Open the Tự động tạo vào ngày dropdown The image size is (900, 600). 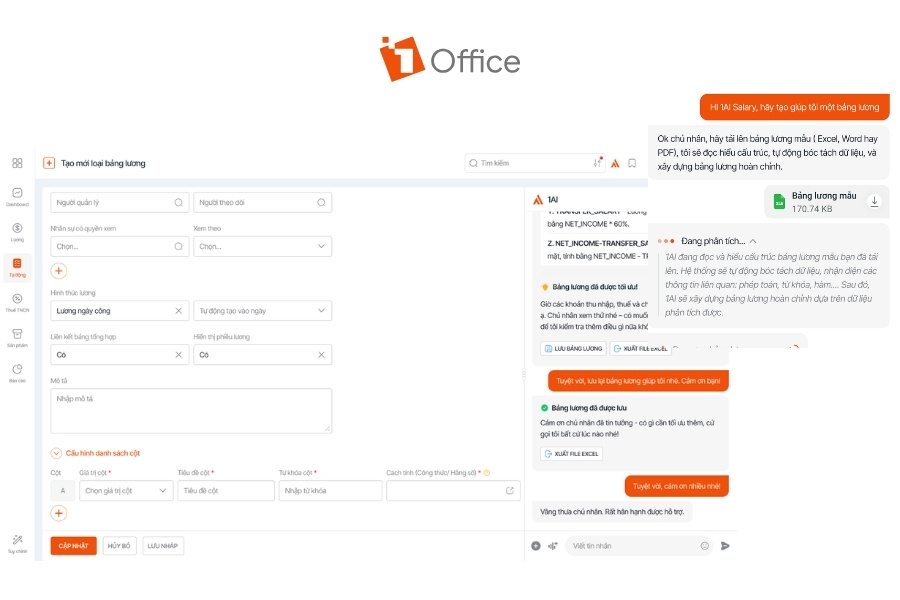(x=263, y=311)
